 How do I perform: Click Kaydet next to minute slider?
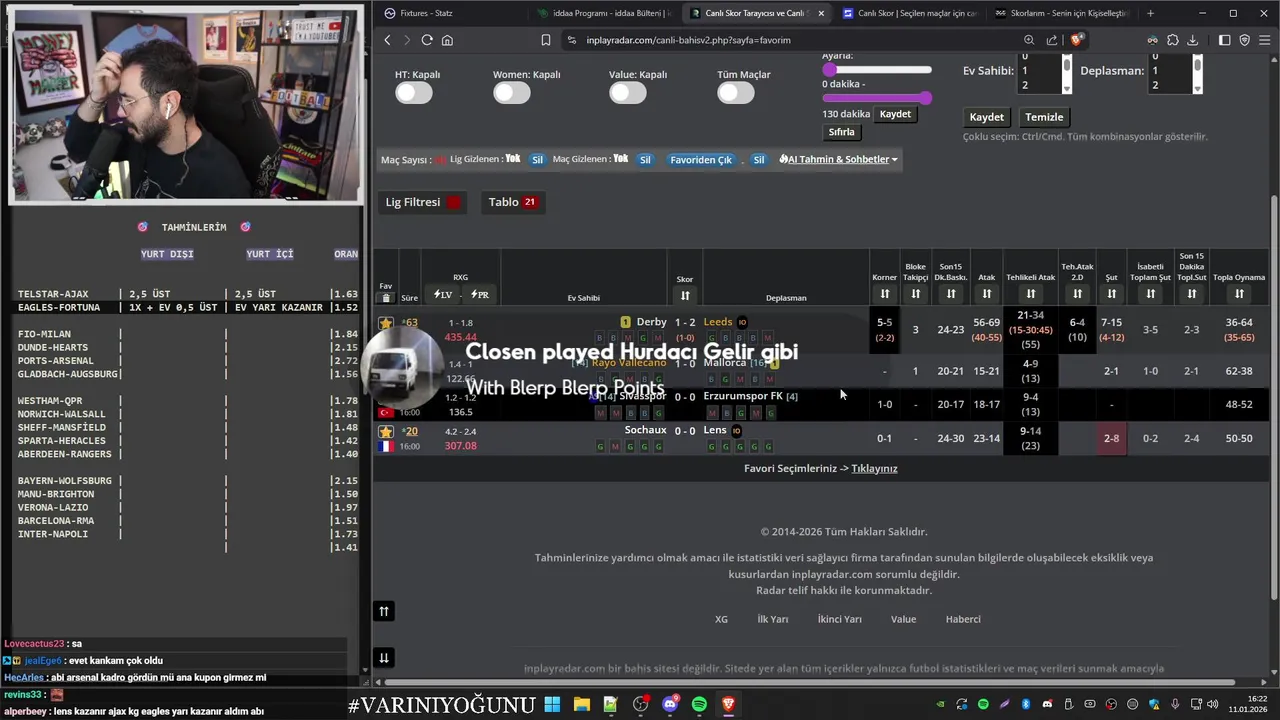(x=895, y=114)
